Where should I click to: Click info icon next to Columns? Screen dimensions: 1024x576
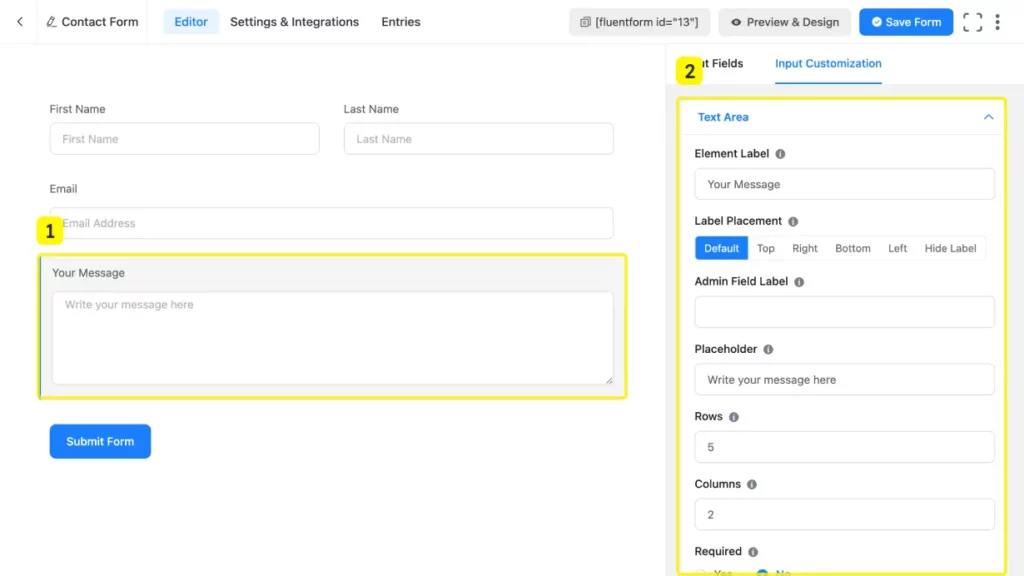[x=752, y=485]
